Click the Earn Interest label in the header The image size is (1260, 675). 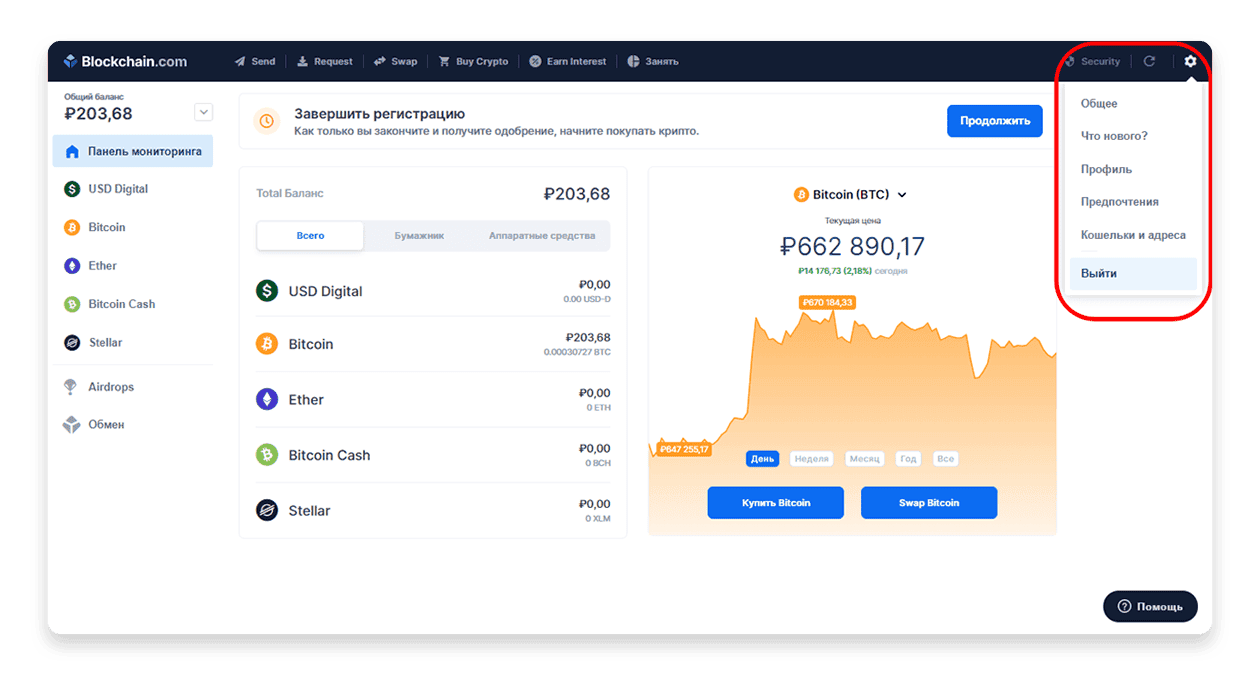pos(575,62)
